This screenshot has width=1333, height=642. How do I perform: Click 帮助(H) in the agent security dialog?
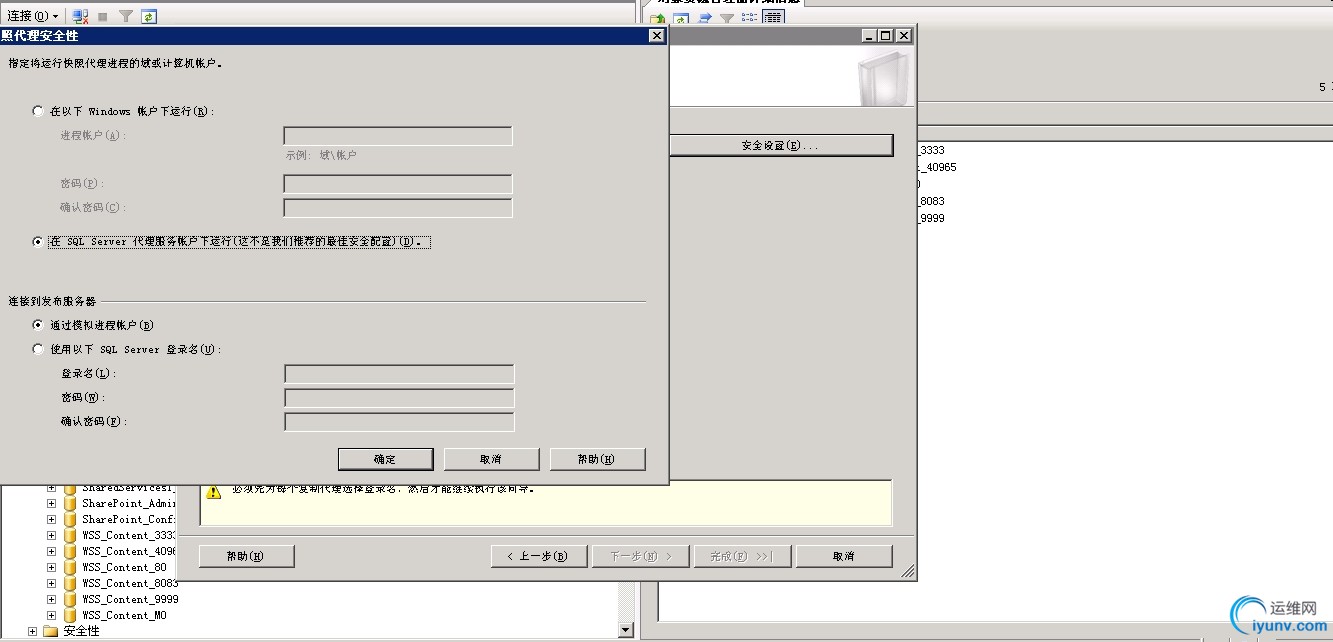(x=597, y=459)
